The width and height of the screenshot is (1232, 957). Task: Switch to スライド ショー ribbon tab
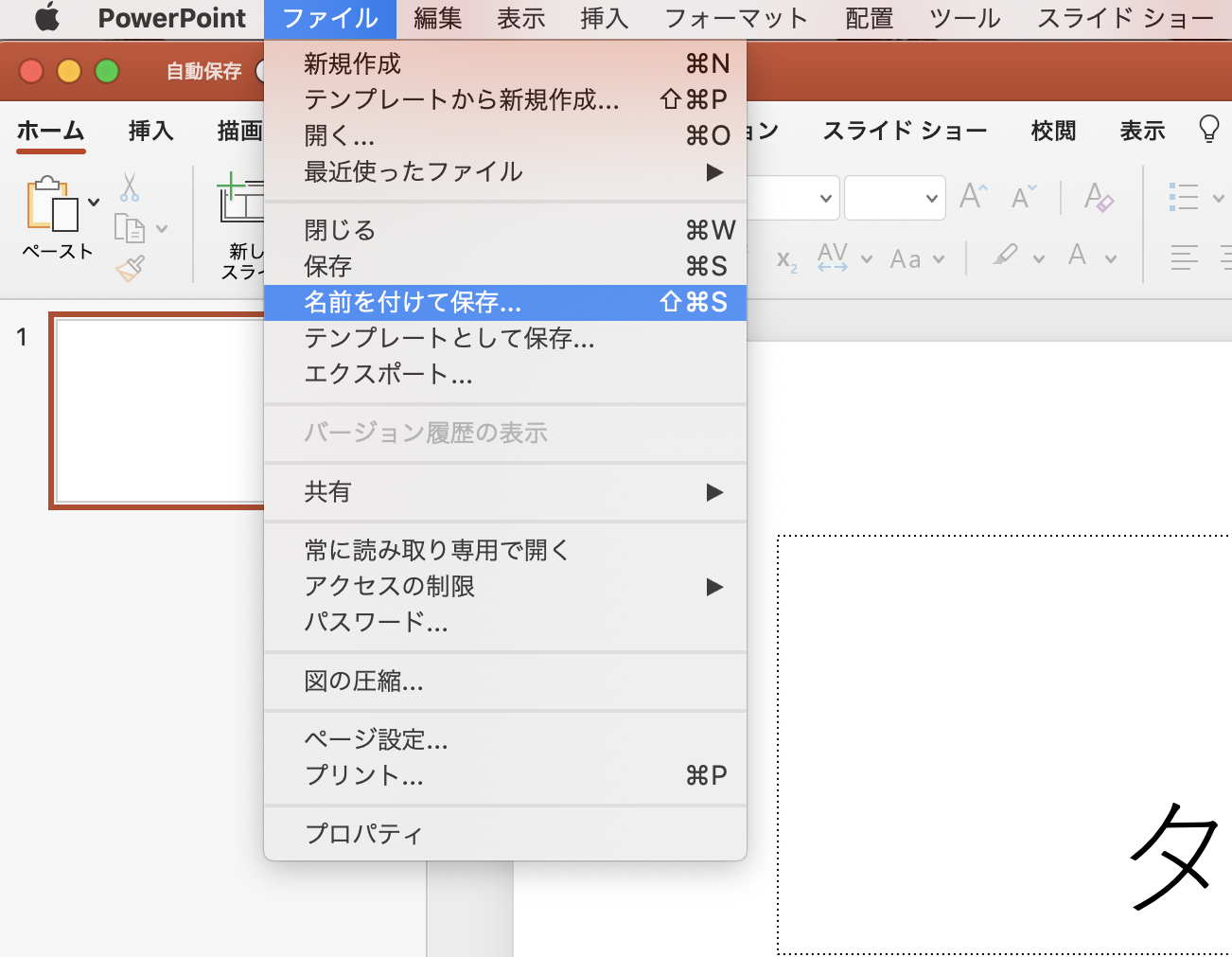(905, 131)
